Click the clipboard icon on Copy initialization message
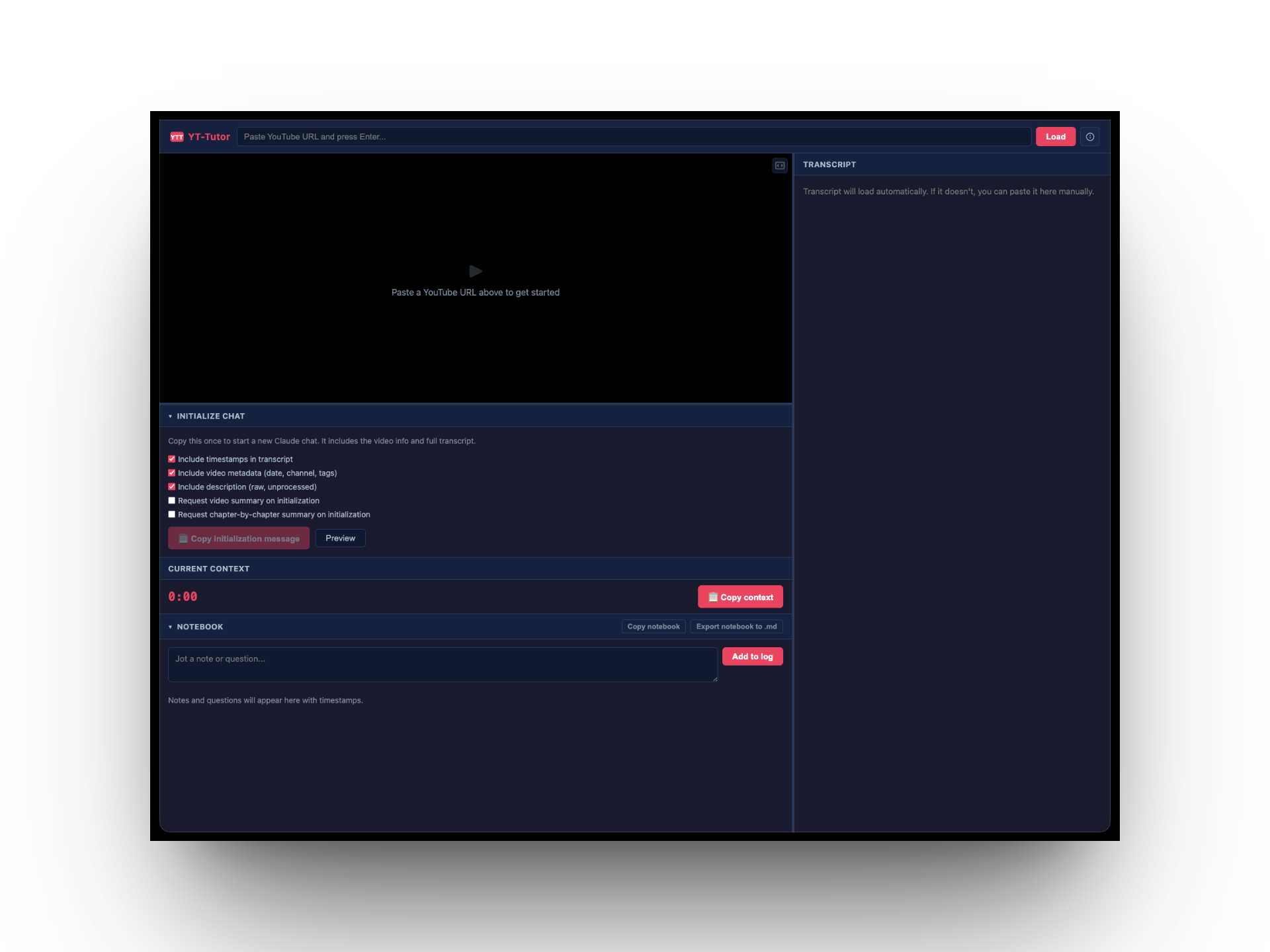This screenshot has width=1270, height=952. [183, 538]
